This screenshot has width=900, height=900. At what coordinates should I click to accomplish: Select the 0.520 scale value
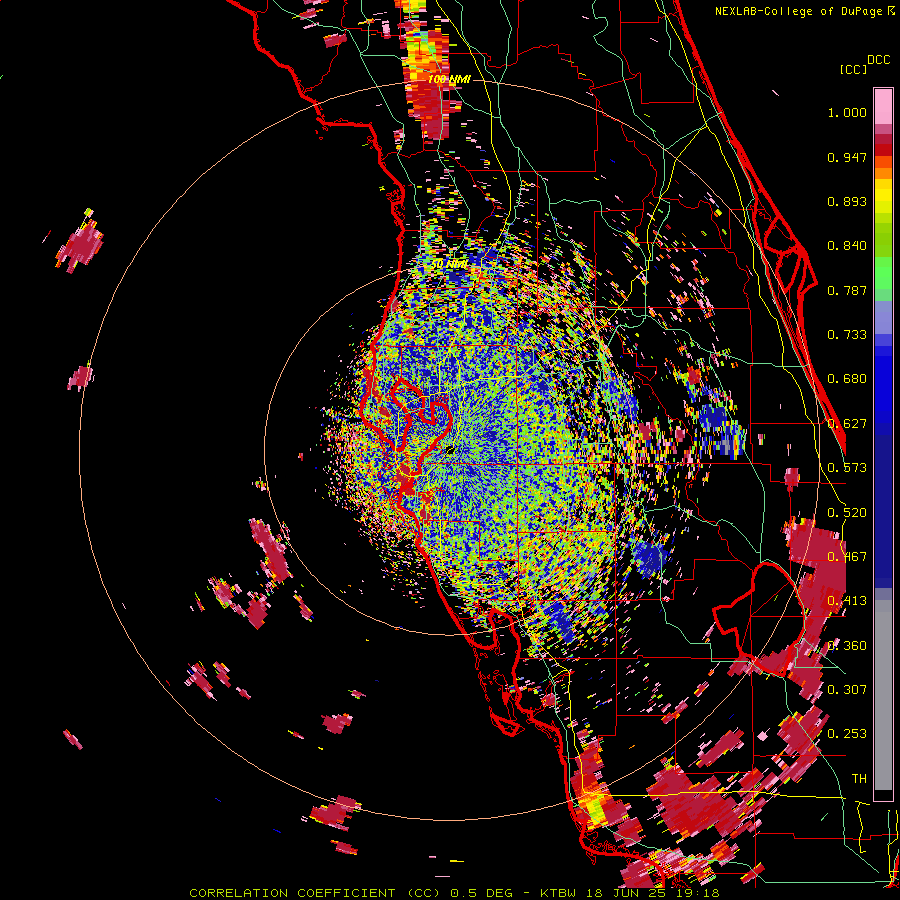click(x=847, y=513)
